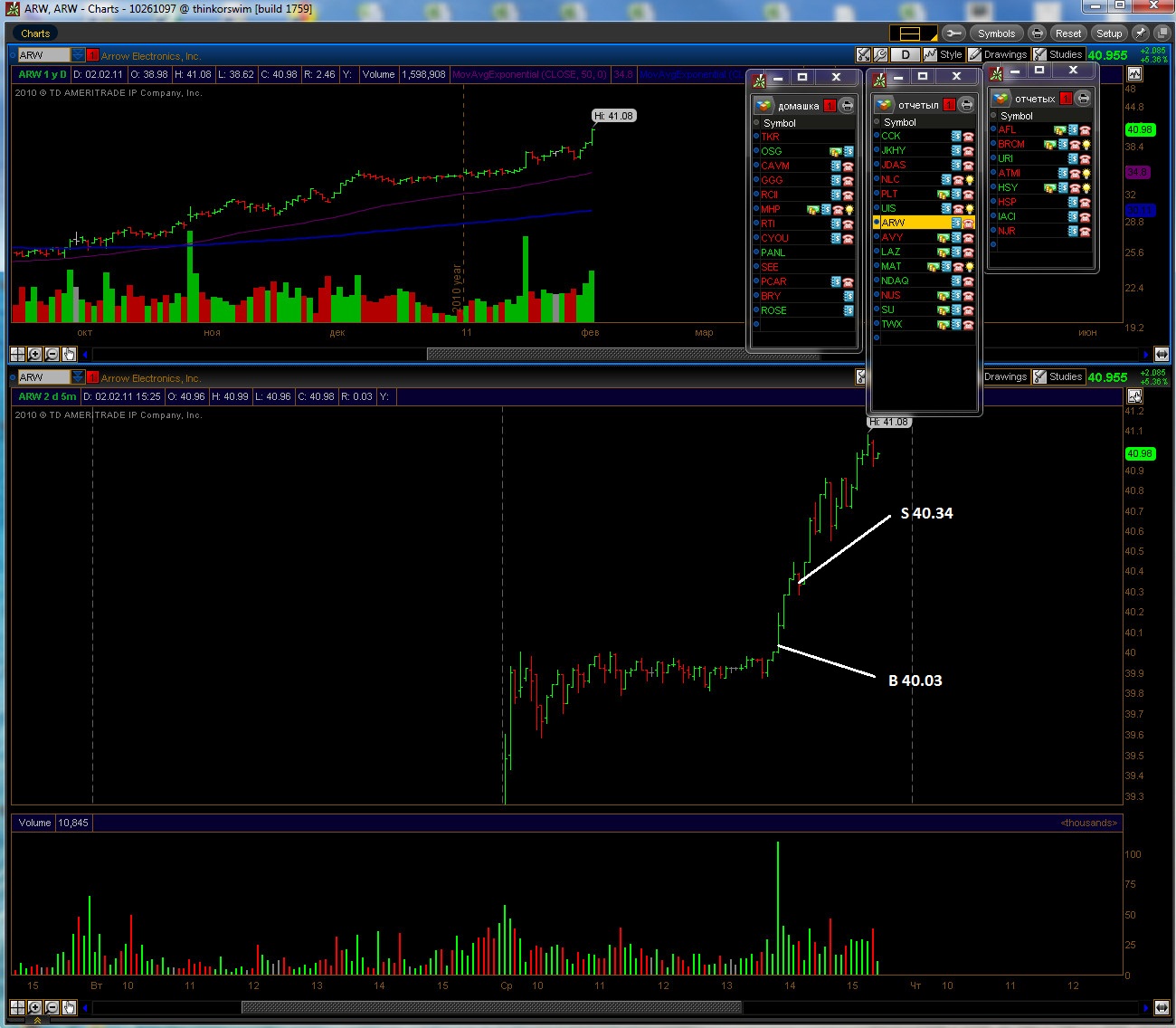Open отчетых watchlist selector cube icon

tap(1001, 98)
